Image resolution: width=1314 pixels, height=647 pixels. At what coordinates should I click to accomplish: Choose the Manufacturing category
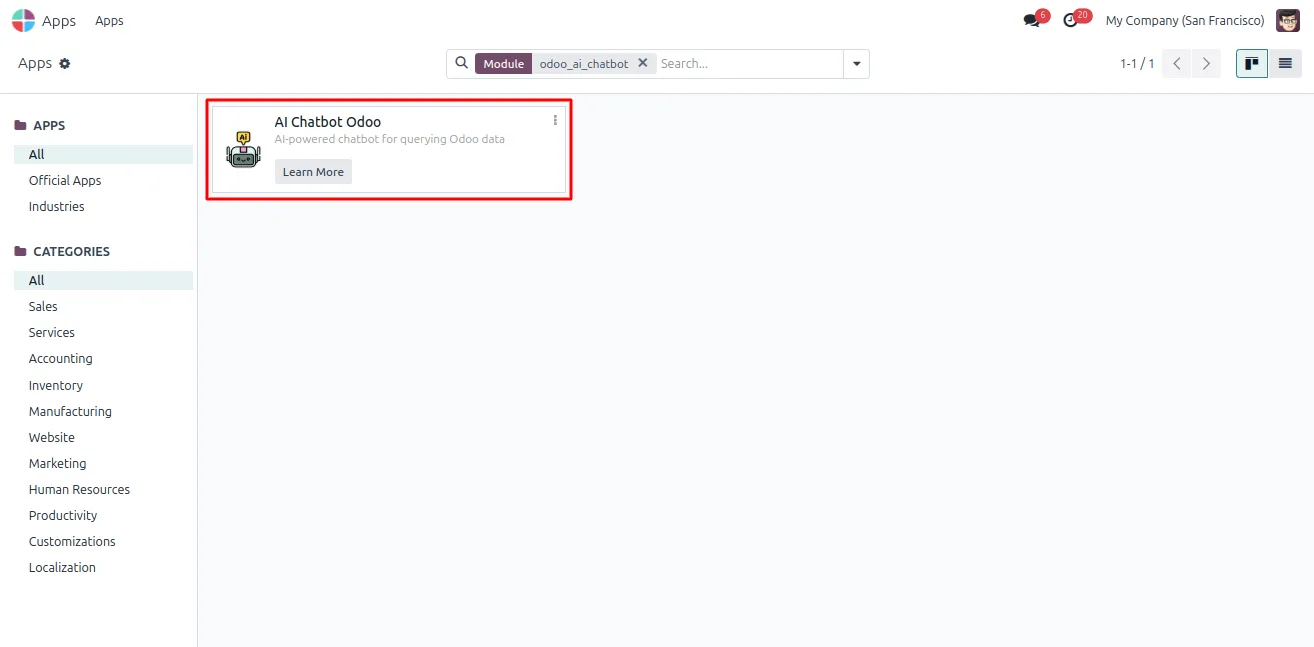point(70,412)
